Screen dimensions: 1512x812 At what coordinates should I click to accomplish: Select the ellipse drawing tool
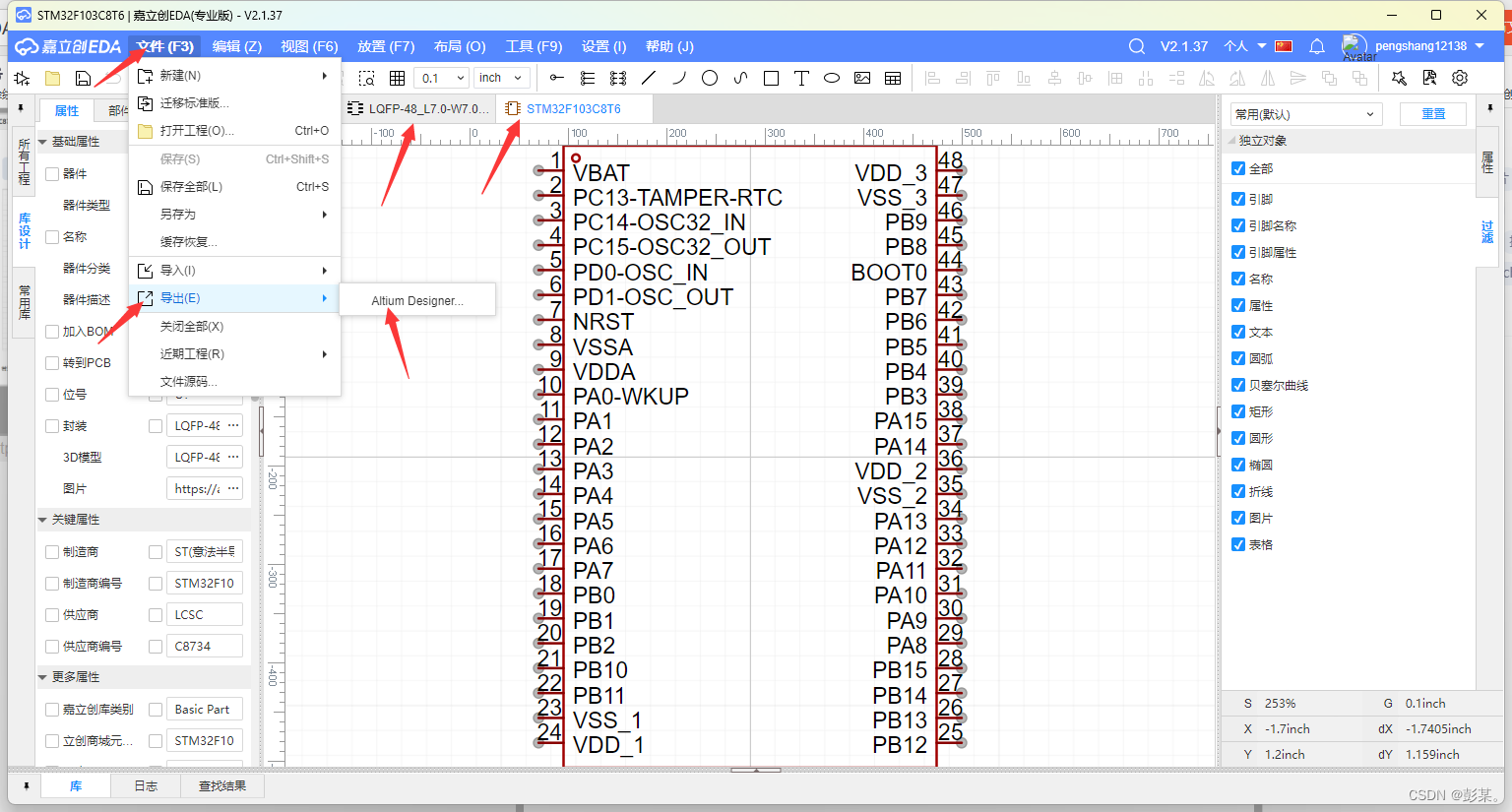pos(832,78)
